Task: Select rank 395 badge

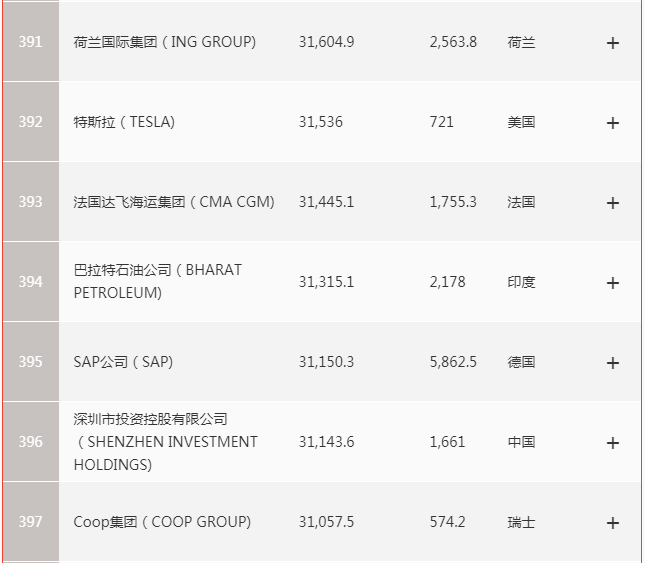Action: 31,362
